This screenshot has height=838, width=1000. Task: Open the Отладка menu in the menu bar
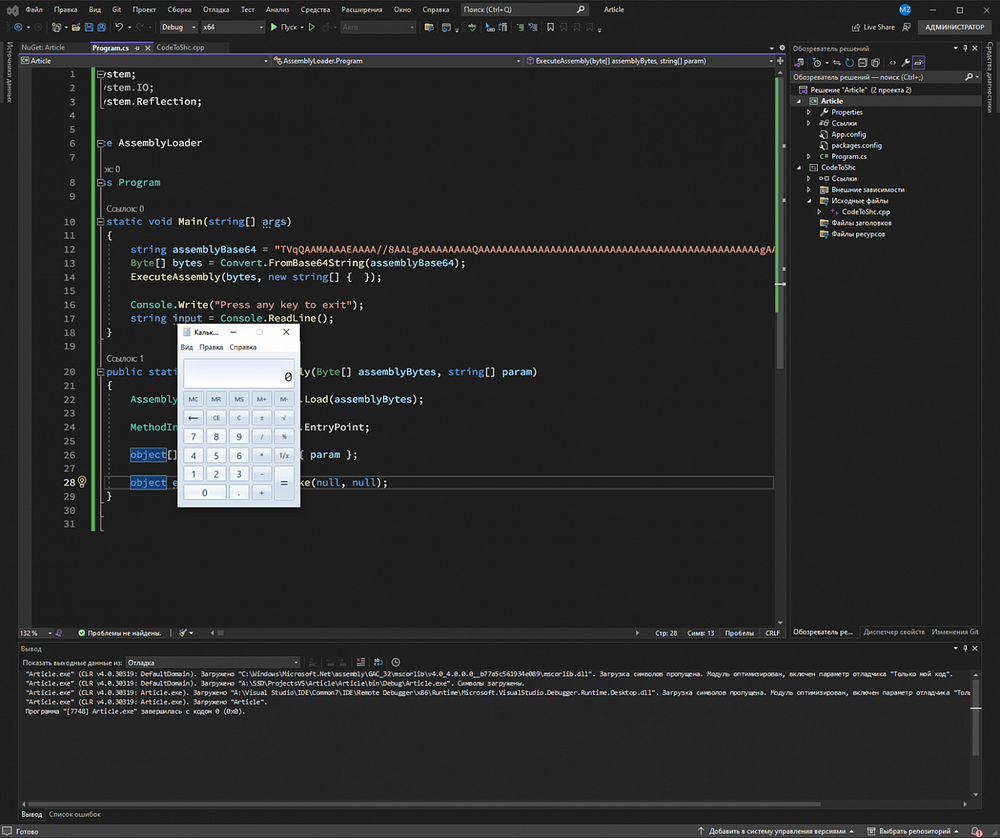pos(216,9)
